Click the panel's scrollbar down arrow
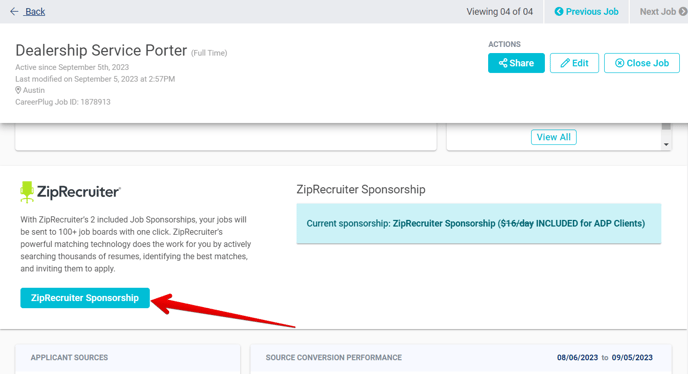This screenshot has width=688, height=374. point(666,144)
